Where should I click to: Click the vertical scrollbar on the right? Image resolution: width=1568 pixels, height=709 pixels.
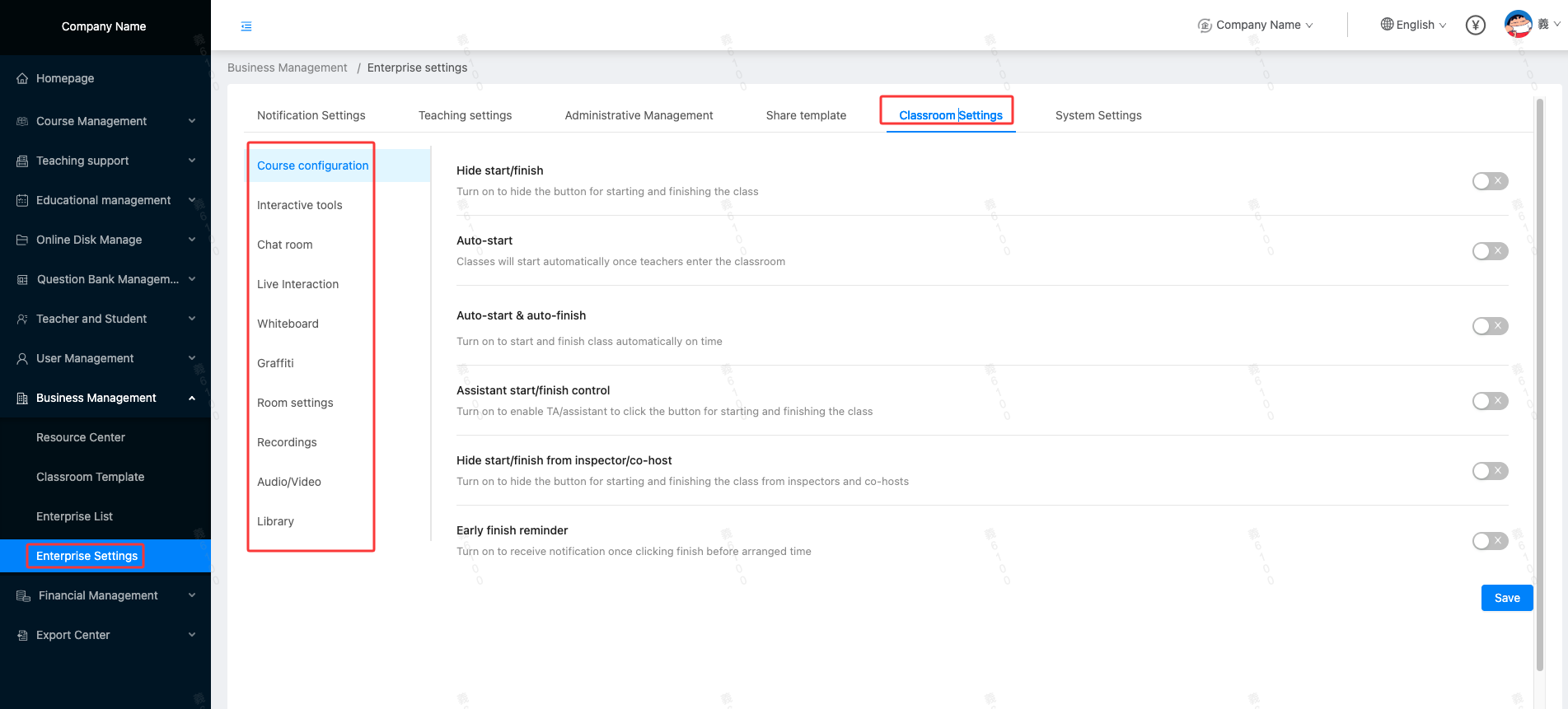[x=1539, y=385]
